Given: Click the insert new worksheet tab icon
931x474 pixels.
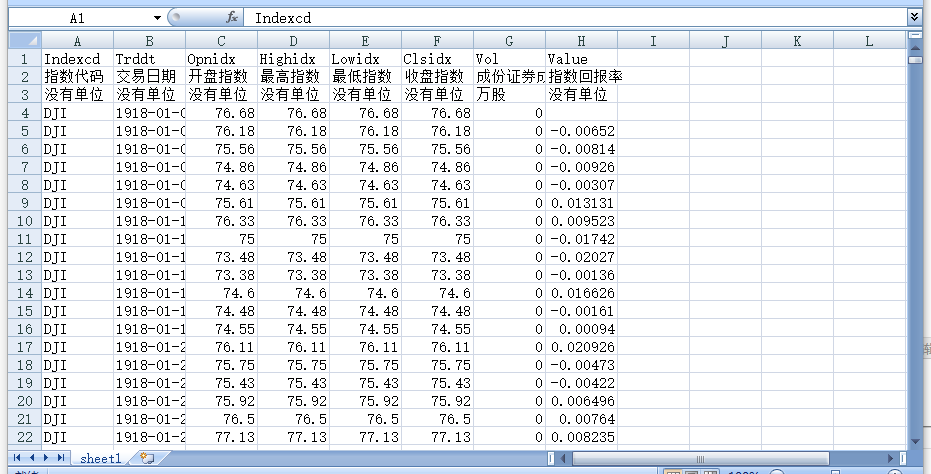Looking at the screenshot, I should [147, 458].
